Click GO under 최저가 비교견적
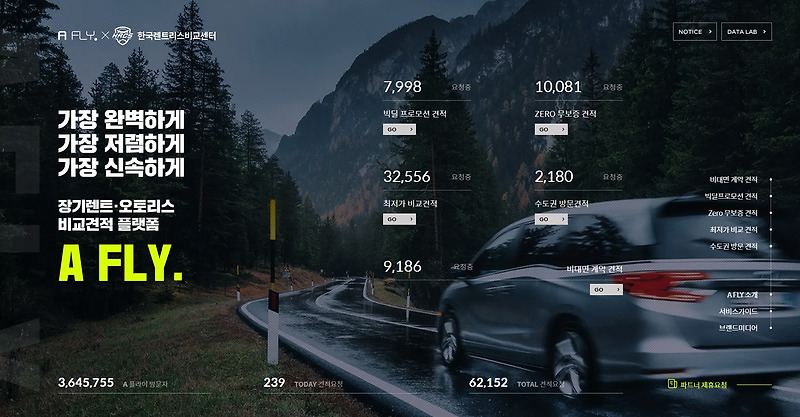 click(x=399, y=219)
